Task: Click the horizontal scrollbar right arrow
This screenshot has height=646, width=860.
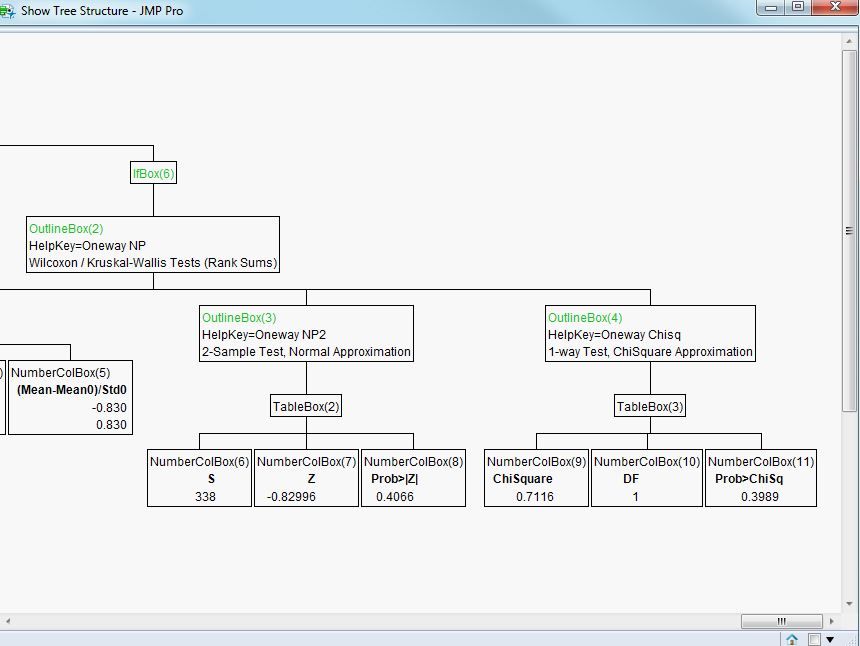Action: (x=831, y=621)
